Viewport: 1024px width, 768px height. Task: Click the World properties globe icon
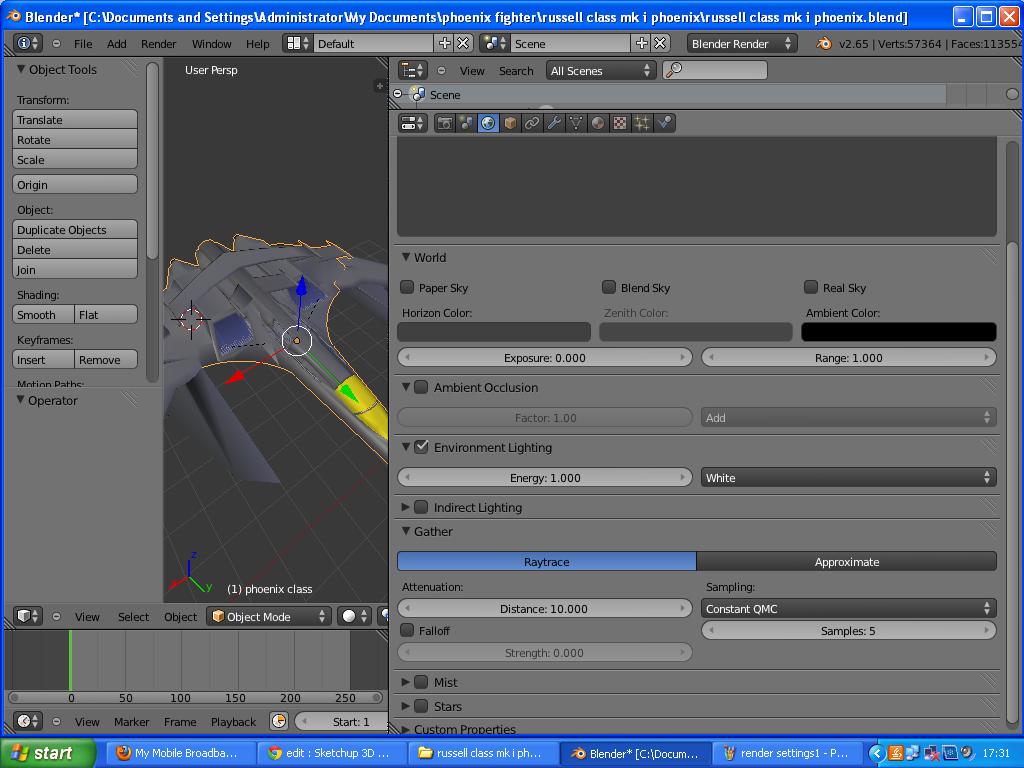(487, 122)
